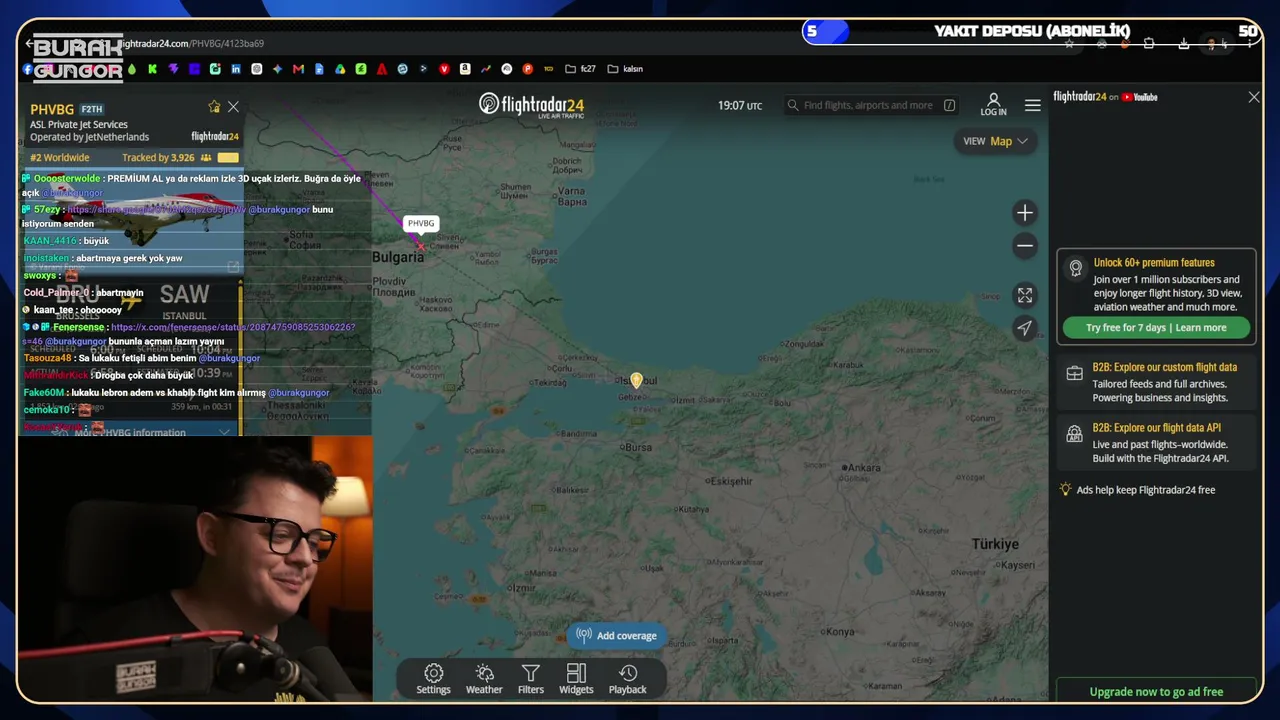Open the Kick bookmark icon
1280x720 pixels.
(152, 69)
